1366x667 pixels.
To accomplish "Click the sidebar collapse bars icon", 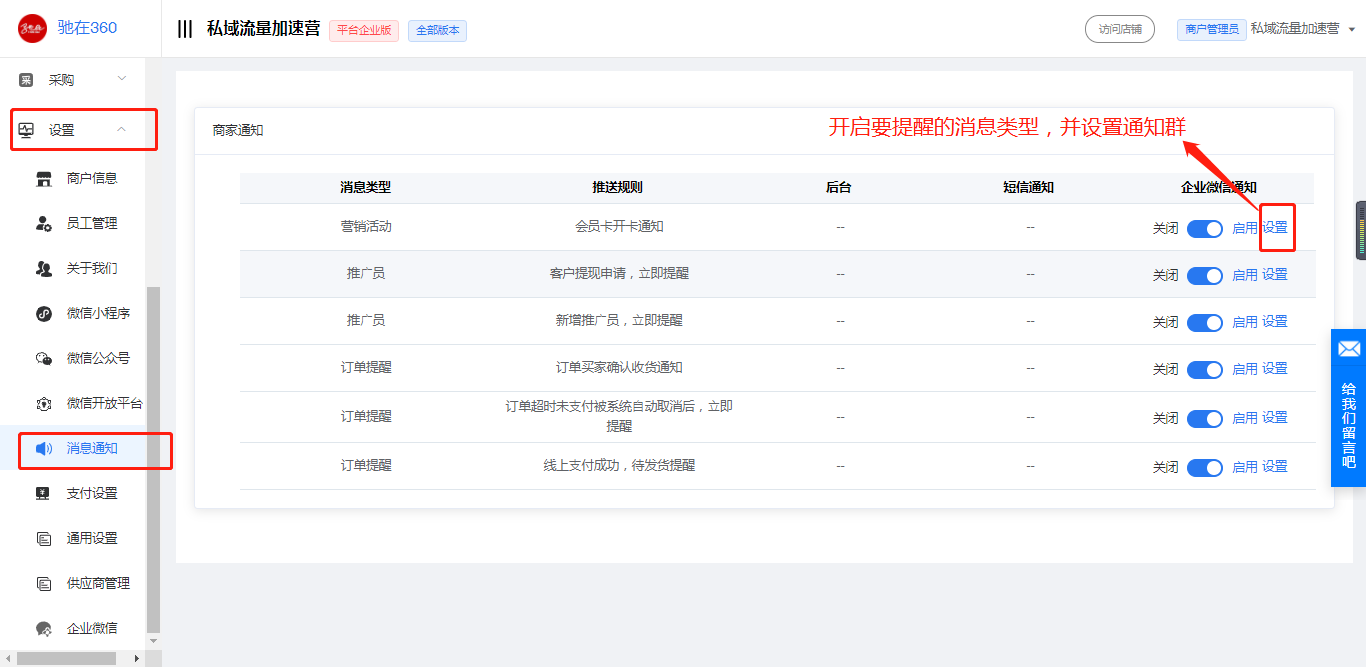I will pyautogui.click(x=185, y=29).
